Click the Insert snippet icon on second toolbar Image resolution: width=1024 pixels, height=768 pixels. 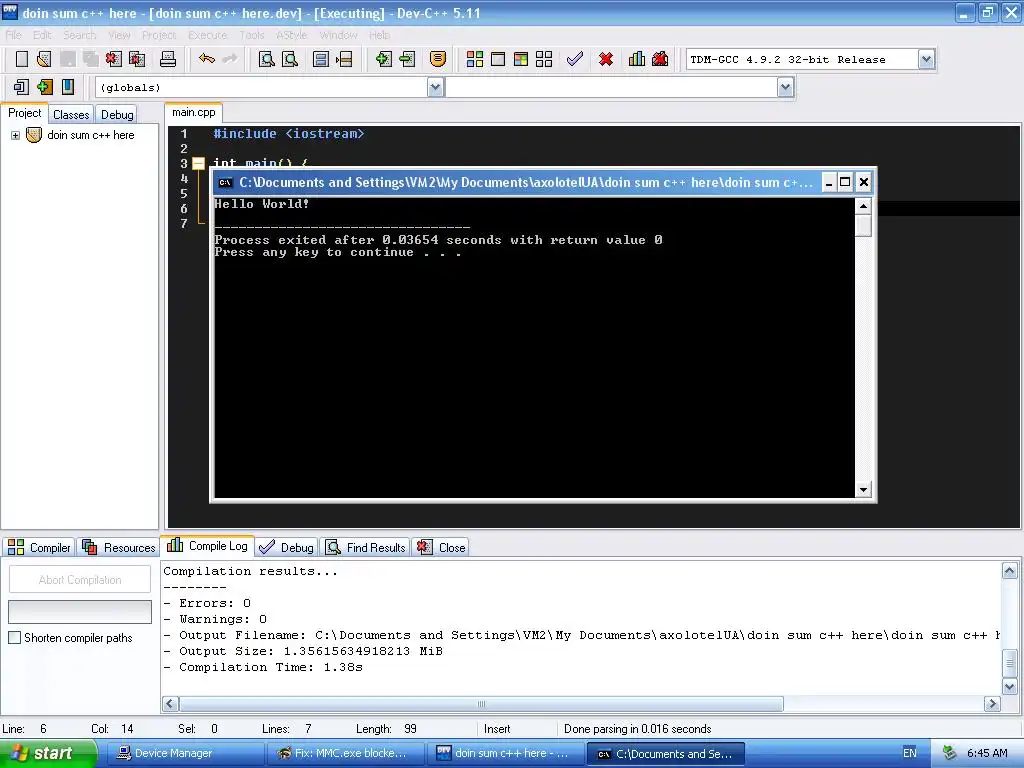pos(21,87)
